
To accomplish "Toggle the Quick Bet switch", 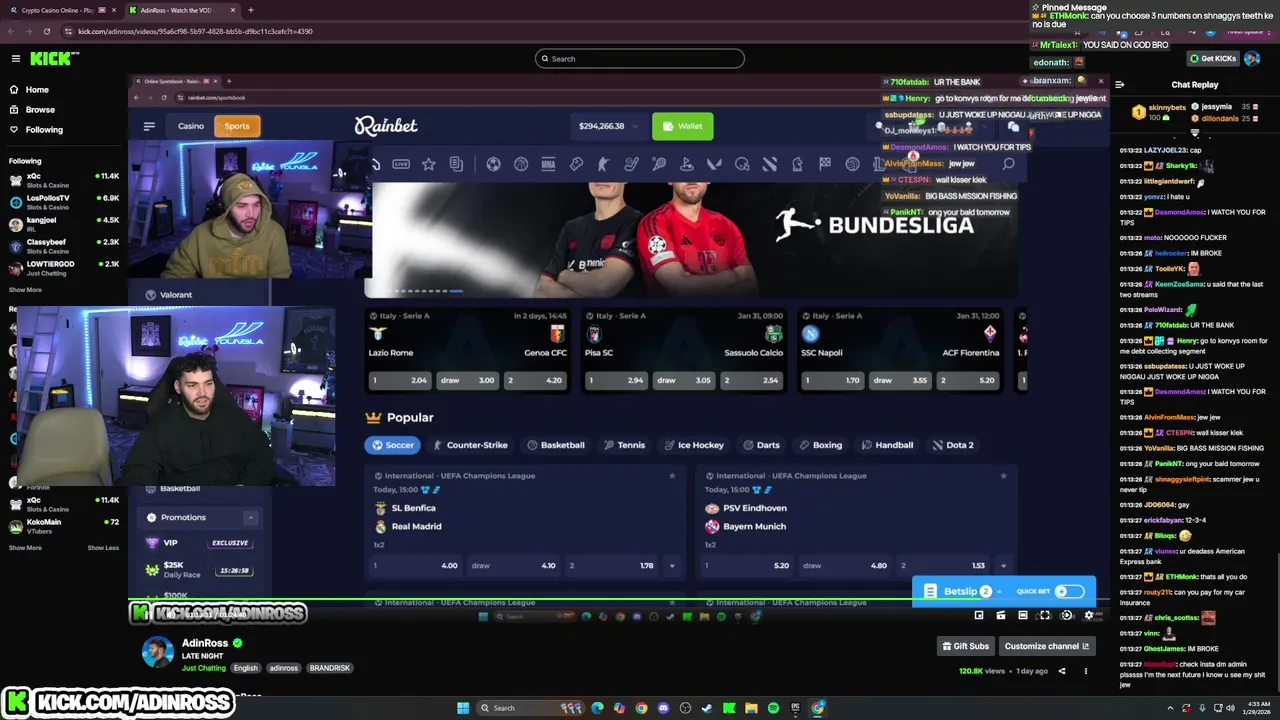I will coord(1069,591).
